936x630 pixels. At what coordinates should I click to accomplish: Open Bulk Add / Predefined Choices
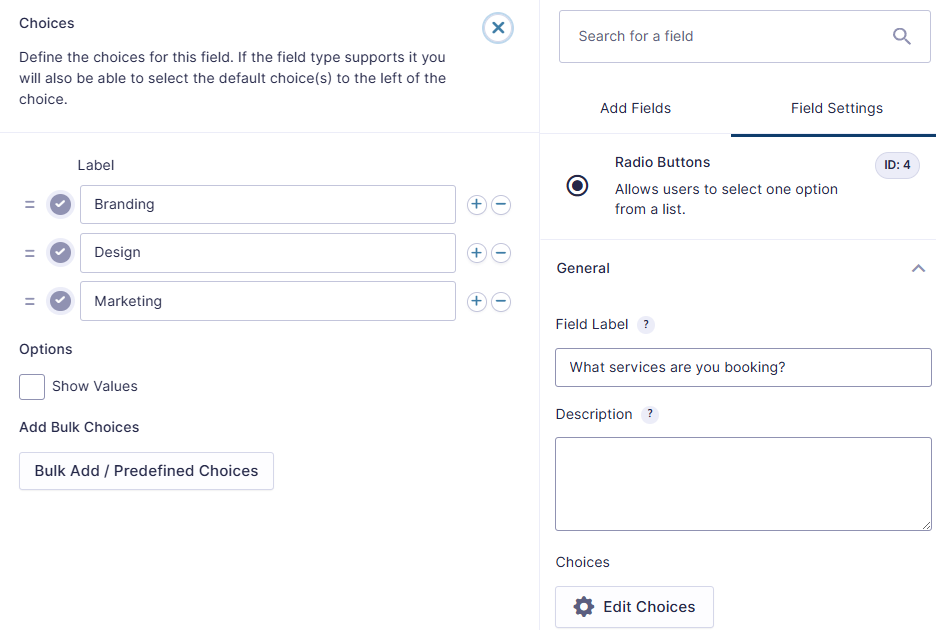(146, 471)
